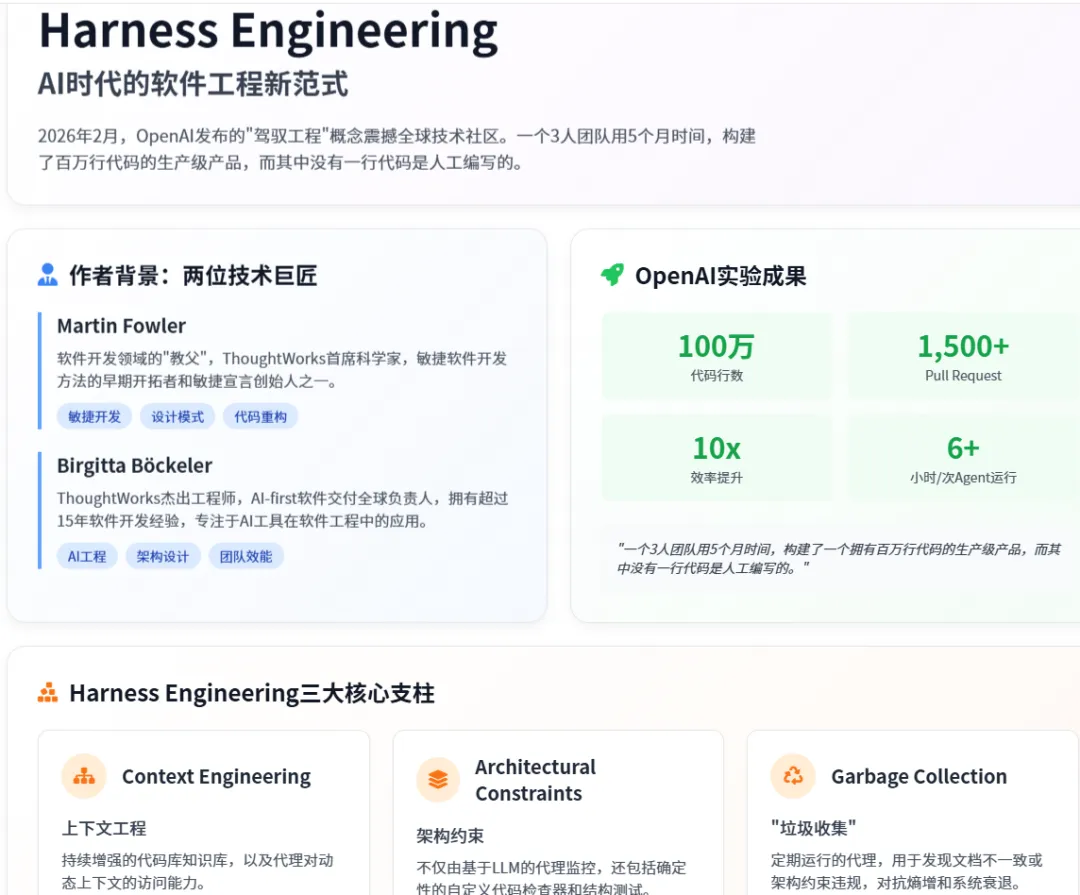Click the 100万 代码行数 stat card
Screen dimensions: 1080x895
tap(717, 356)
